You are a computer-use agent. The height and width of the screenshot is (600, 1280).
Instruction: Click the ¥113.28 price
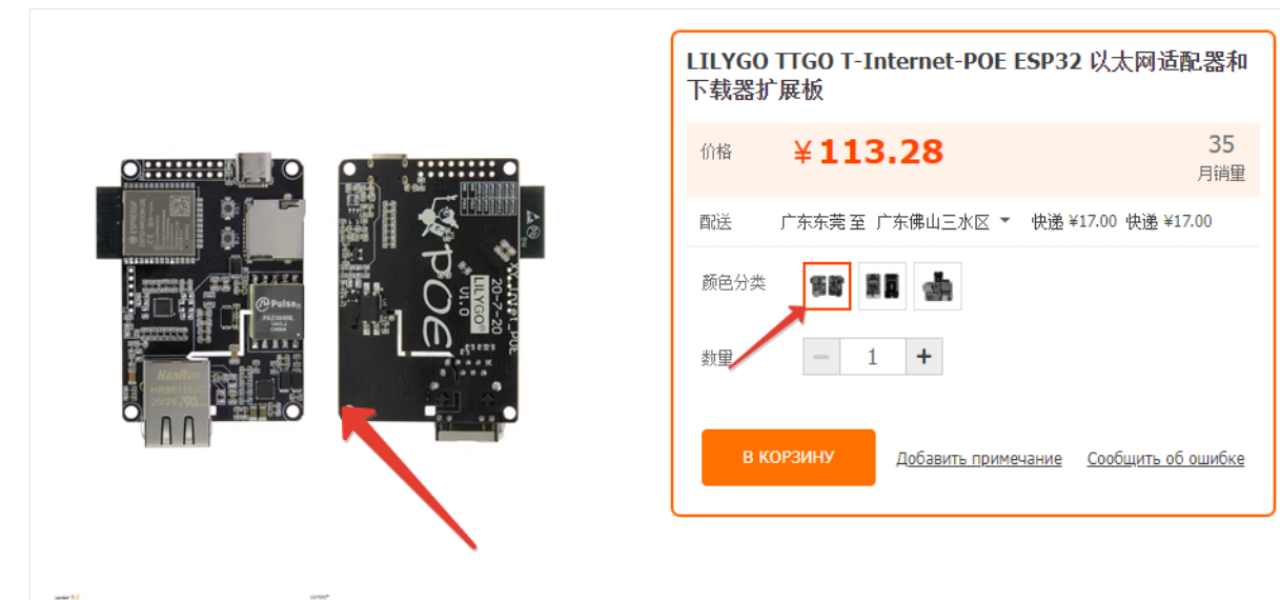point(868,152)
